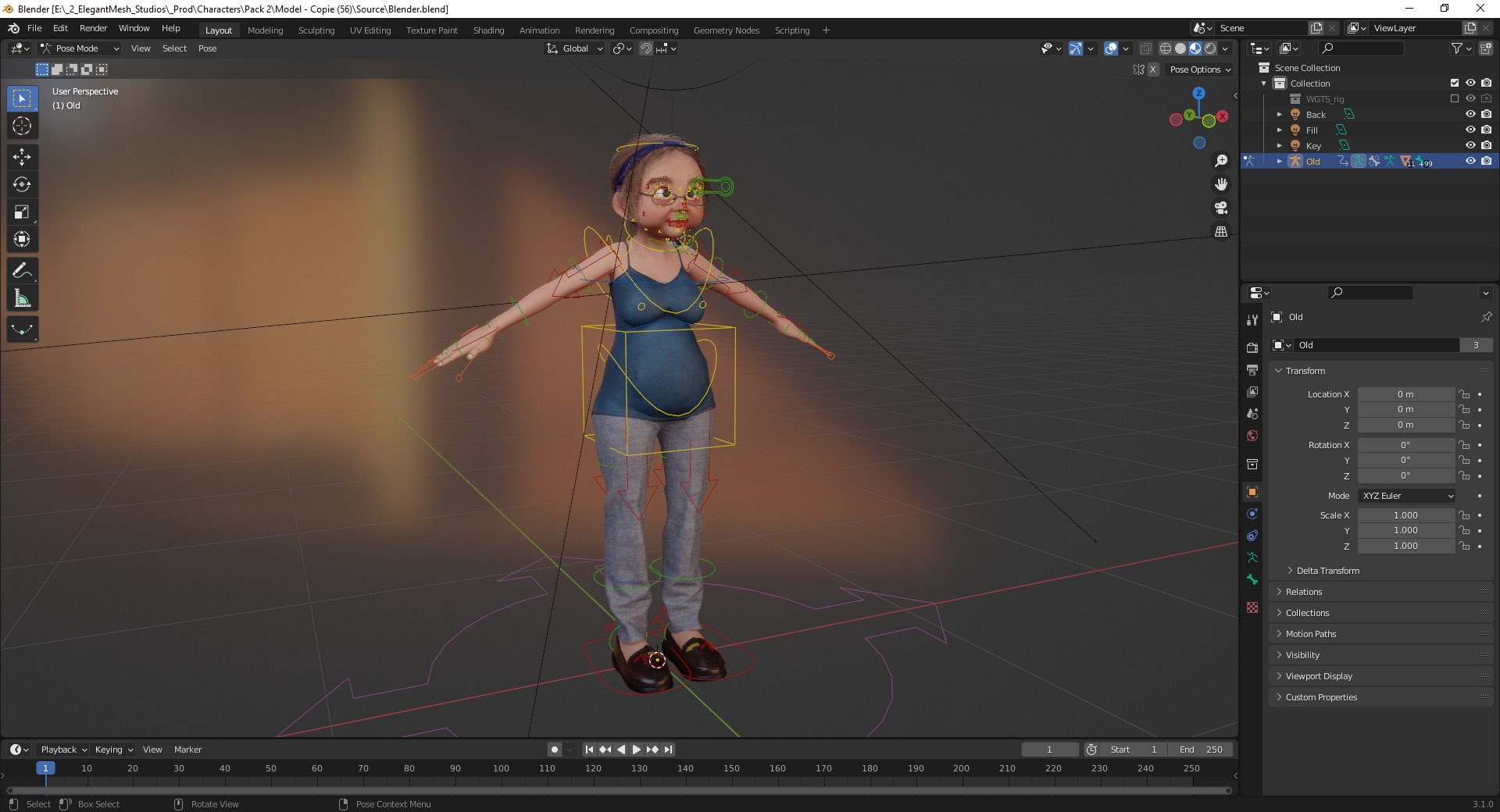Image resolution: width=1500 pixels, height=812 pixels.
Task: Open the View Layer properties tab
Action: [x=1252, y=391]
